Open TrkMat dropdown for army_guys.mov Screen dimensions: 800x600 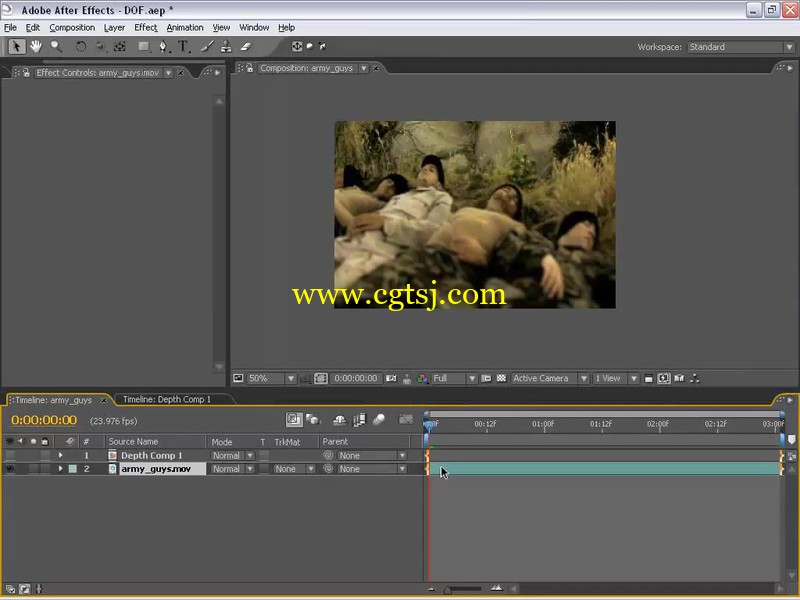(294, 469)
